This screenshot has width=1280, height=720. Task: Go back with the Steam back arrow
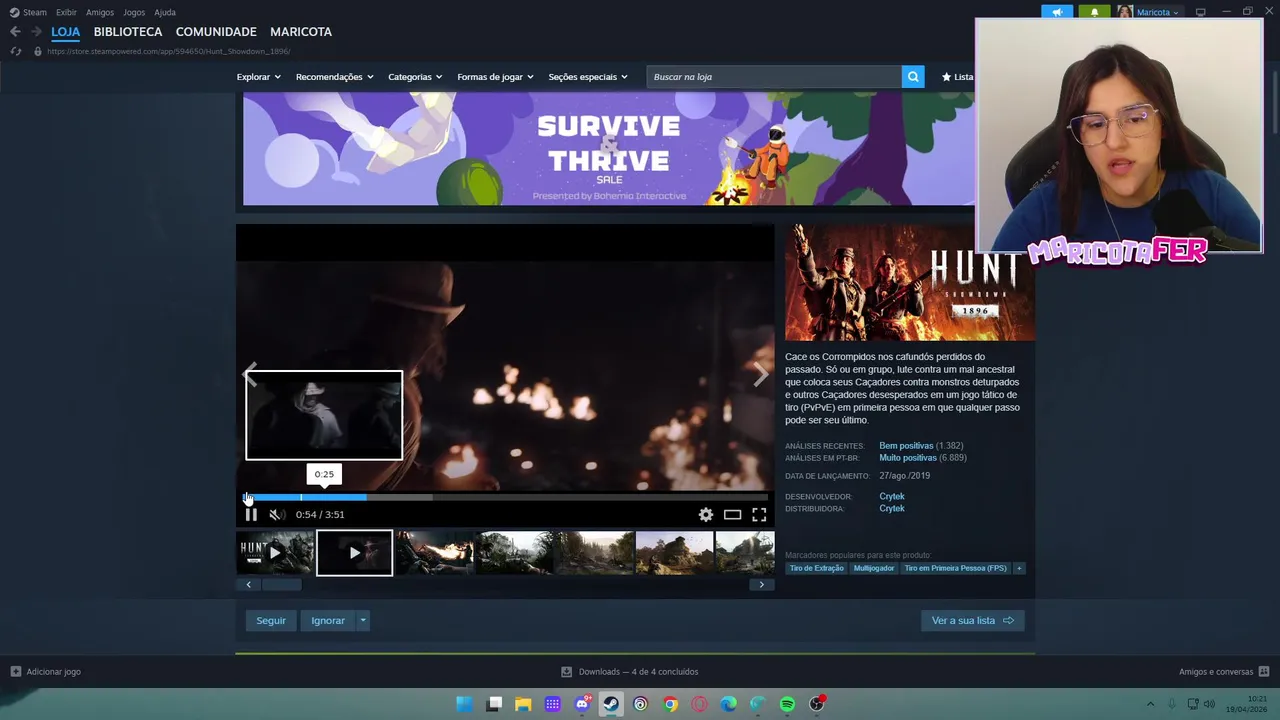click(x=15, y=32)
